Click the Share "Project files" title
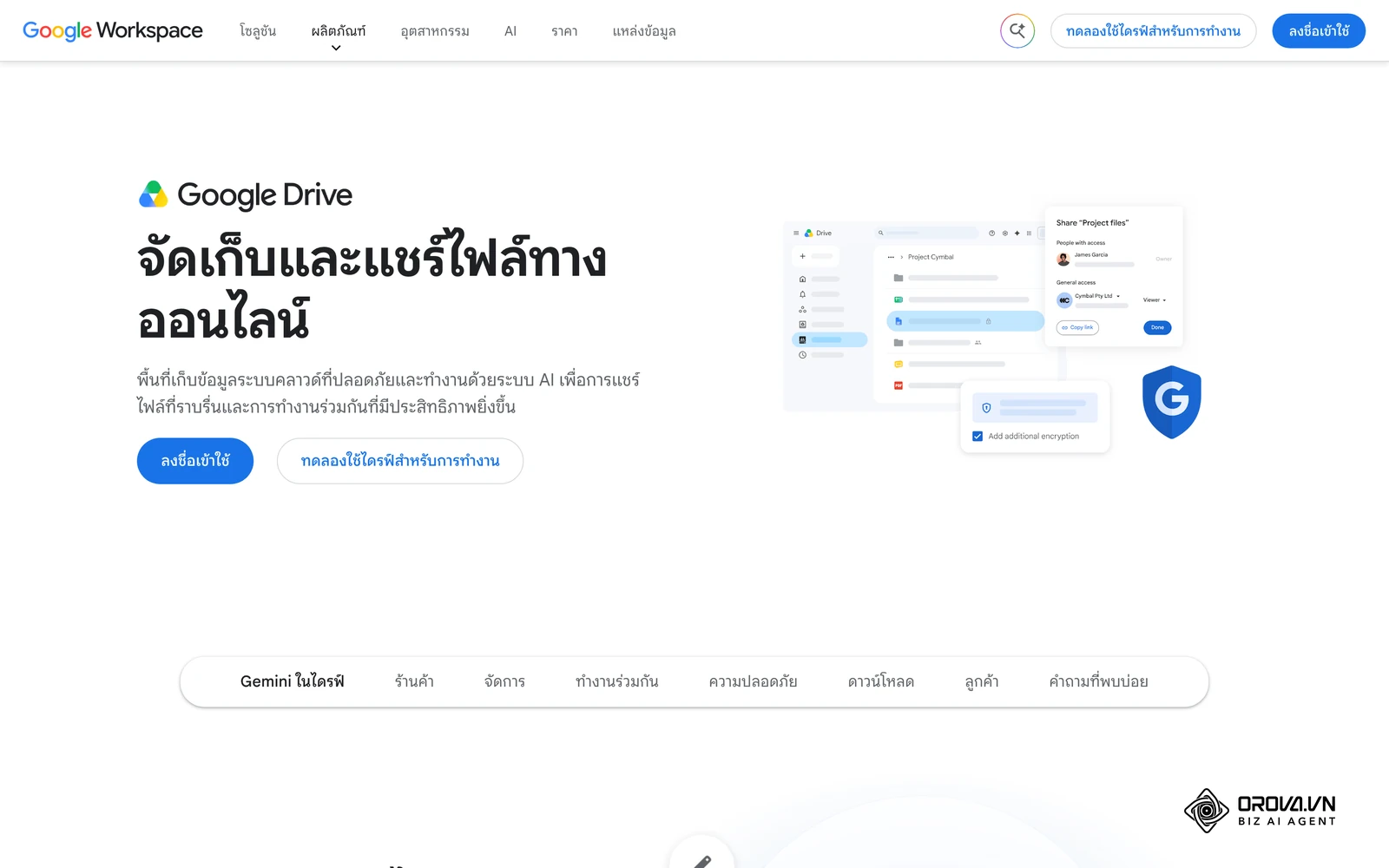 point(1092,223)
